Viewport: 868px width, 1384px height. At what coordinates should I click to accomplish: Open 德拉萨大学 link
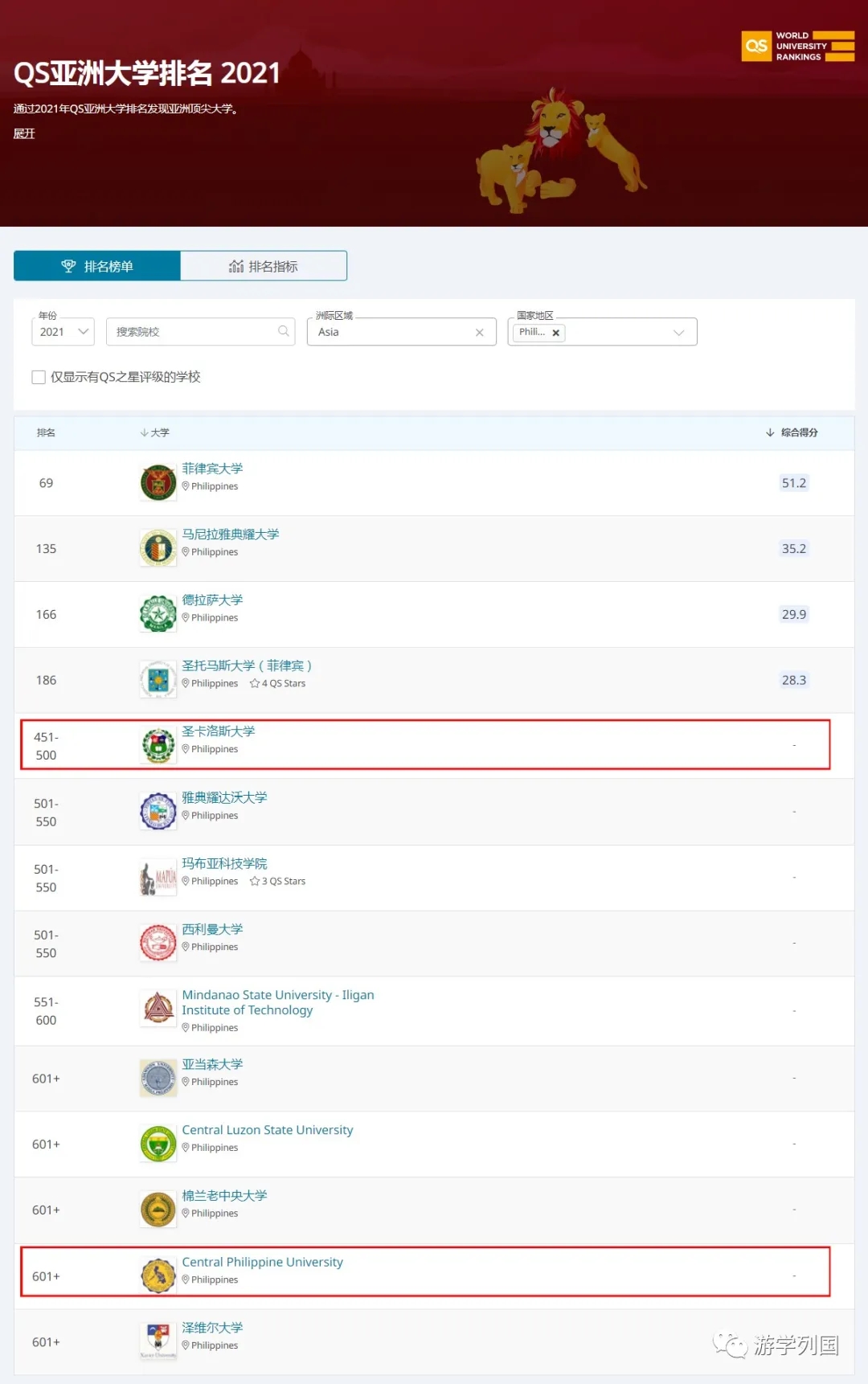(x=212, y=600)
